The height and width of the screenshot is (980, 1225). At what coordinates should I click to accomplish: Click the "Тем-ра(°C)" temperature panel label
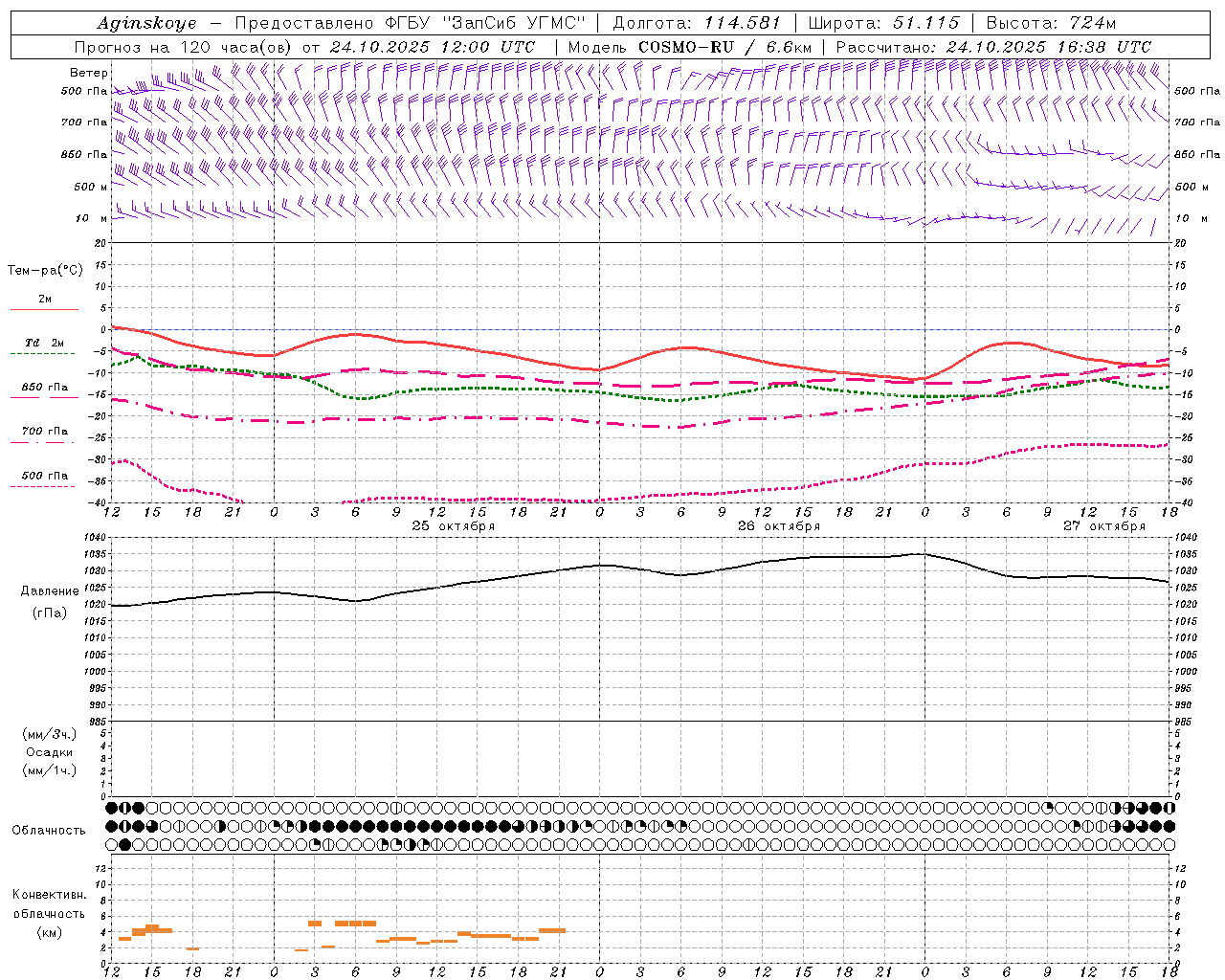[45, 271]
